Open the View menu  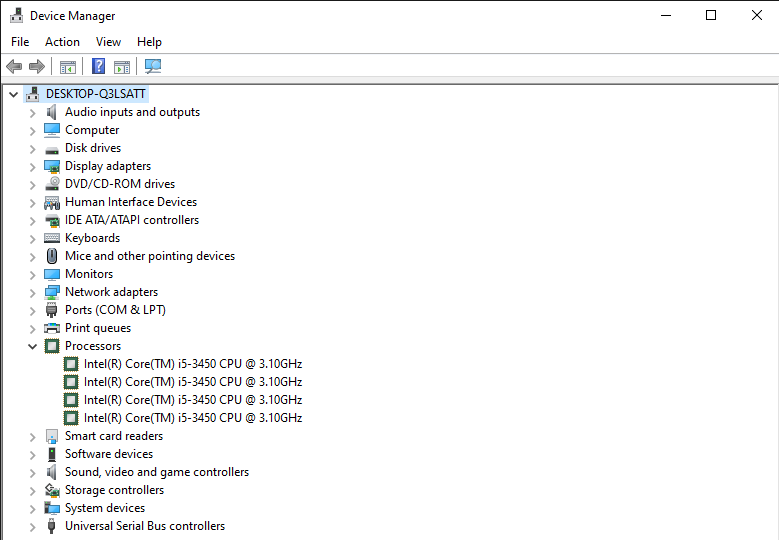point(108,42)
